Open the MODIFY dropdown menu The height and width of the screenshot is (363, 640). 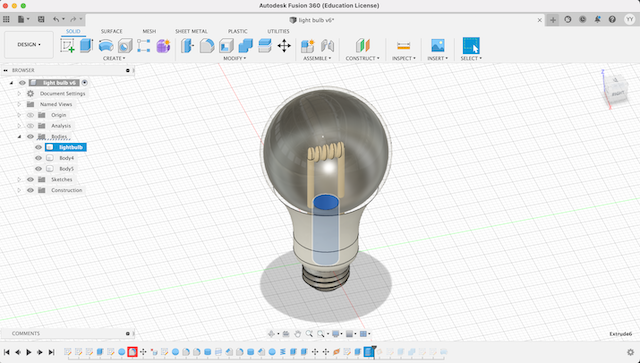coord(234,58)
